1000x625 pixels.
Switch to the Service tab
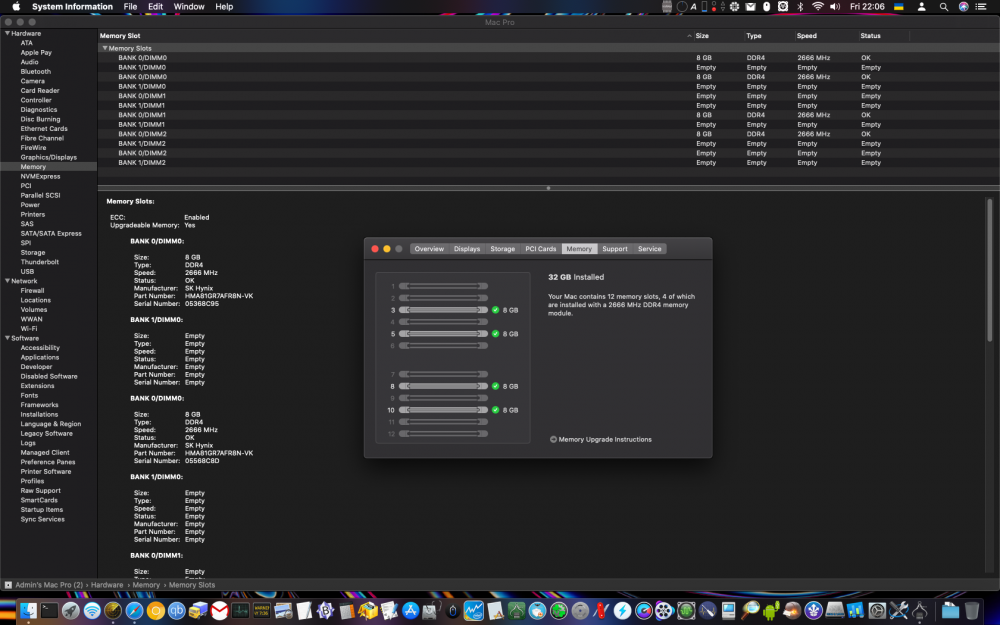(649, 249)
